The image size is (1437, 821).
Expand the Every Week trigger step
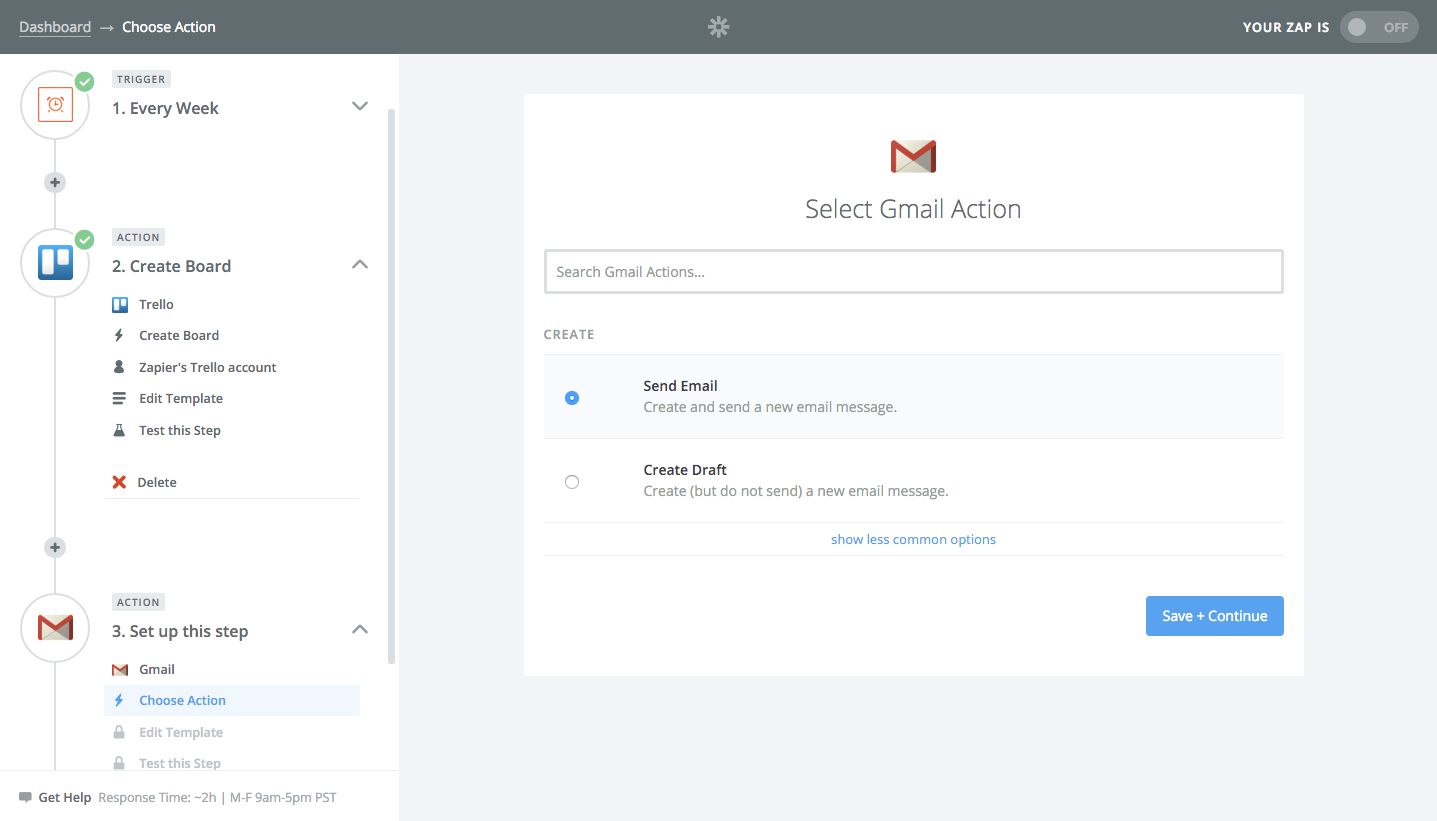pyautogui.click(x=360, y=106)
